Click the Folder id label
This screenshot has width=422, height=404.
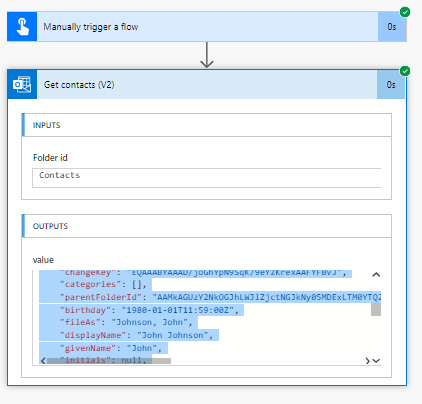coord(50,158)
